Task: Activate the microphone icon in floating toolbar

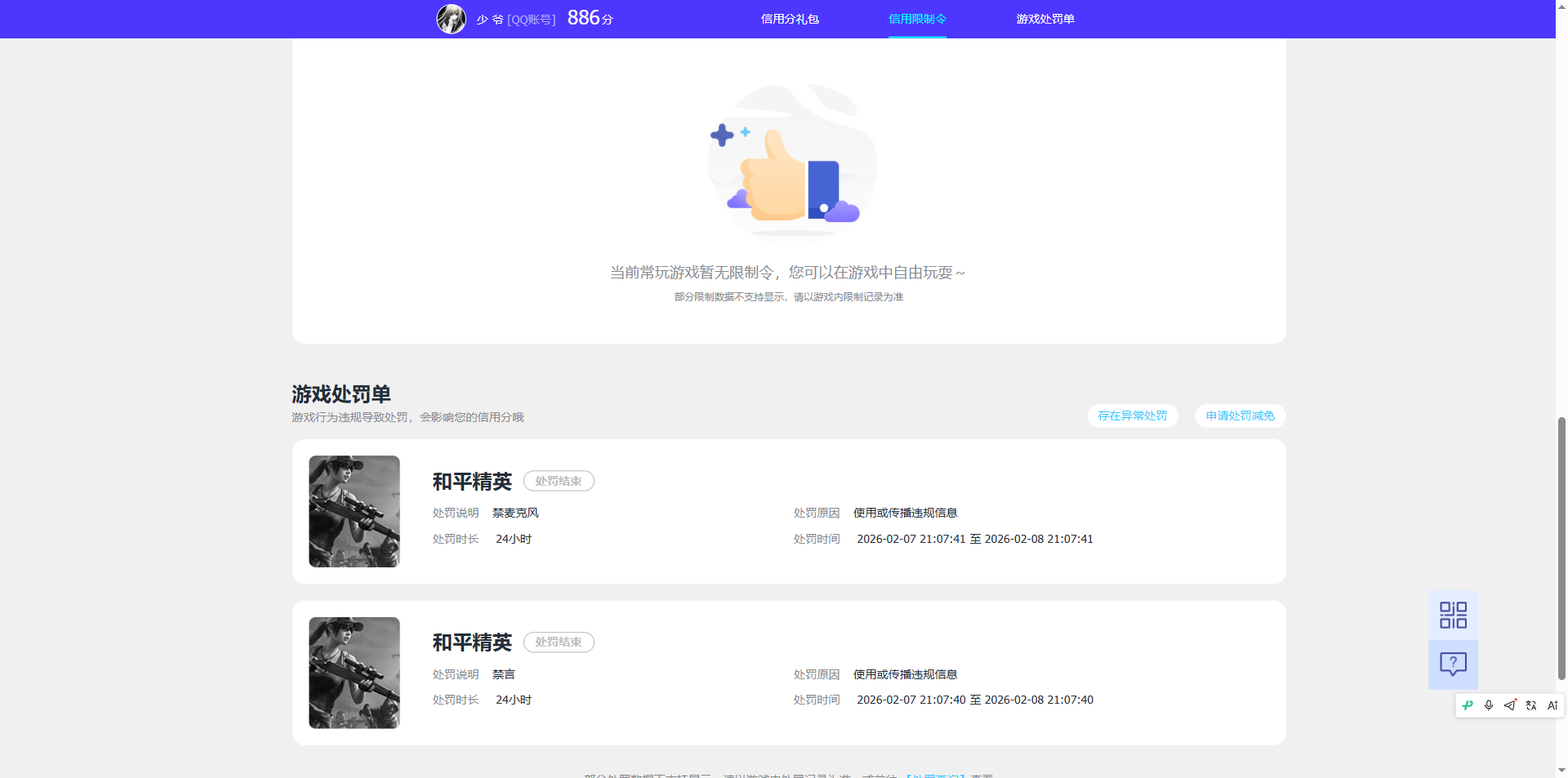Action: pyautogui.click(x=1489, y=705)
